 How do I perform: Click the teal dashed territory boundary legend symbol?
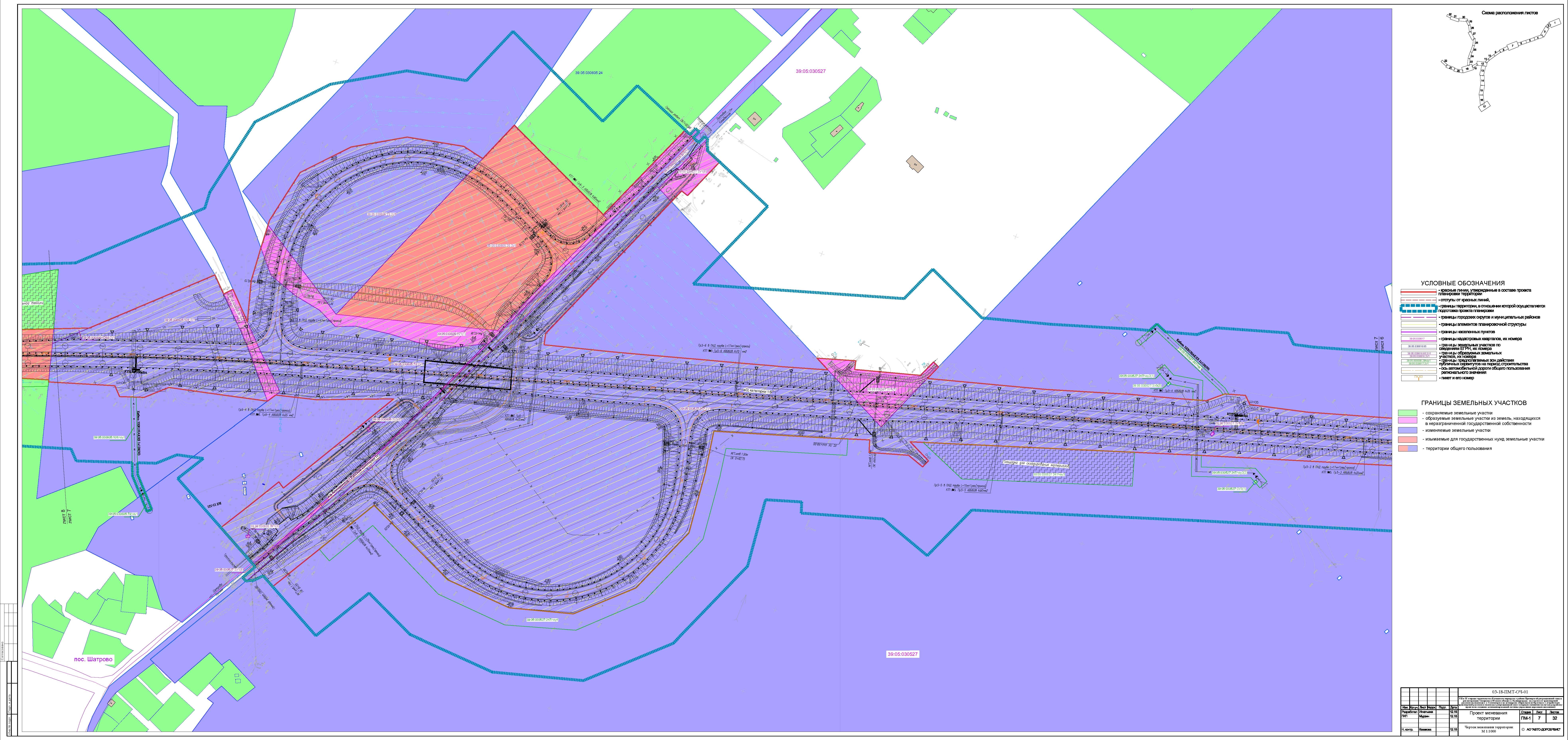pos(1418,308)
